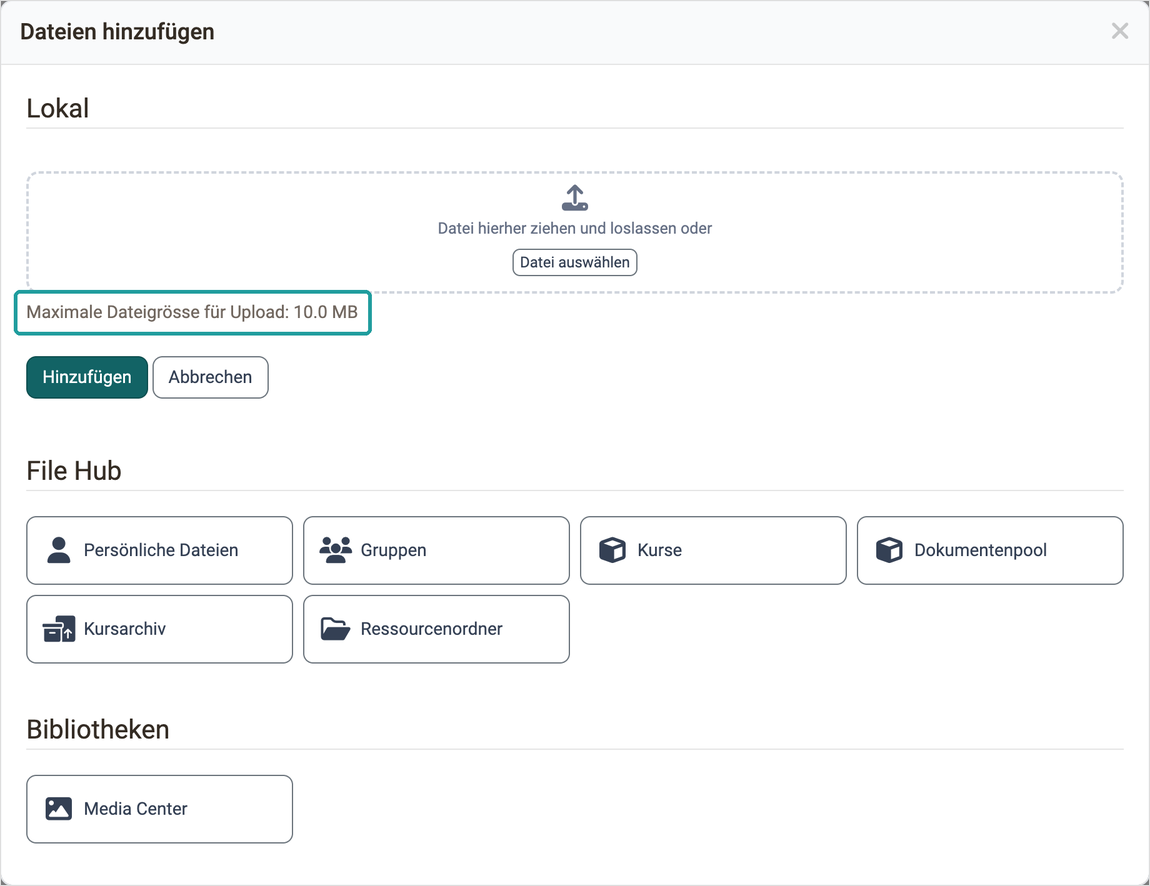Click the Dokumentenpool cube icon

tap(889, 550)
